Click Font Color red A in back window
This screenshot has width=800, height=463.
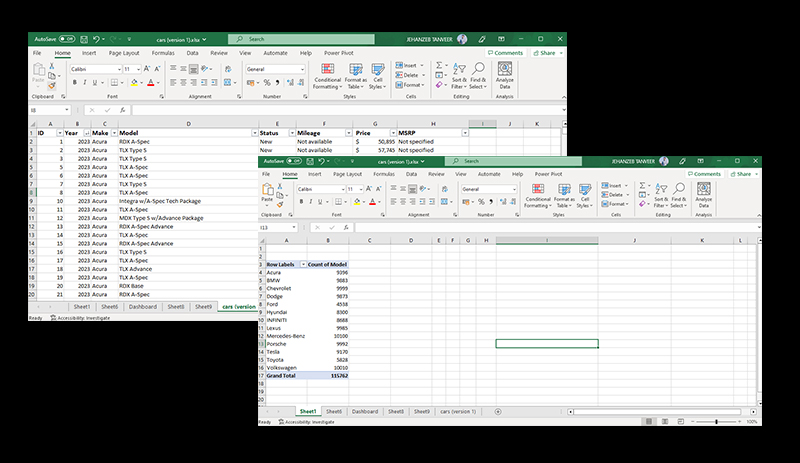click(151, 82)
